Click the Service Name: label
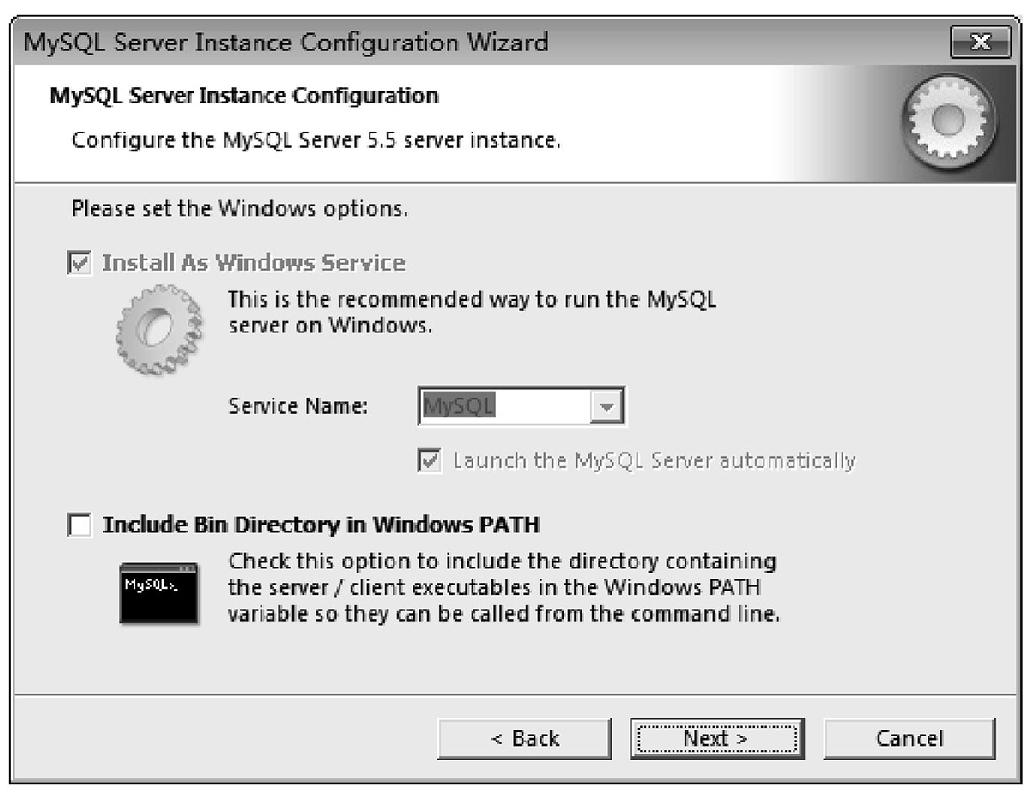Image resolution: width=1030 pixels, height=796 pixels. point(298,406)
